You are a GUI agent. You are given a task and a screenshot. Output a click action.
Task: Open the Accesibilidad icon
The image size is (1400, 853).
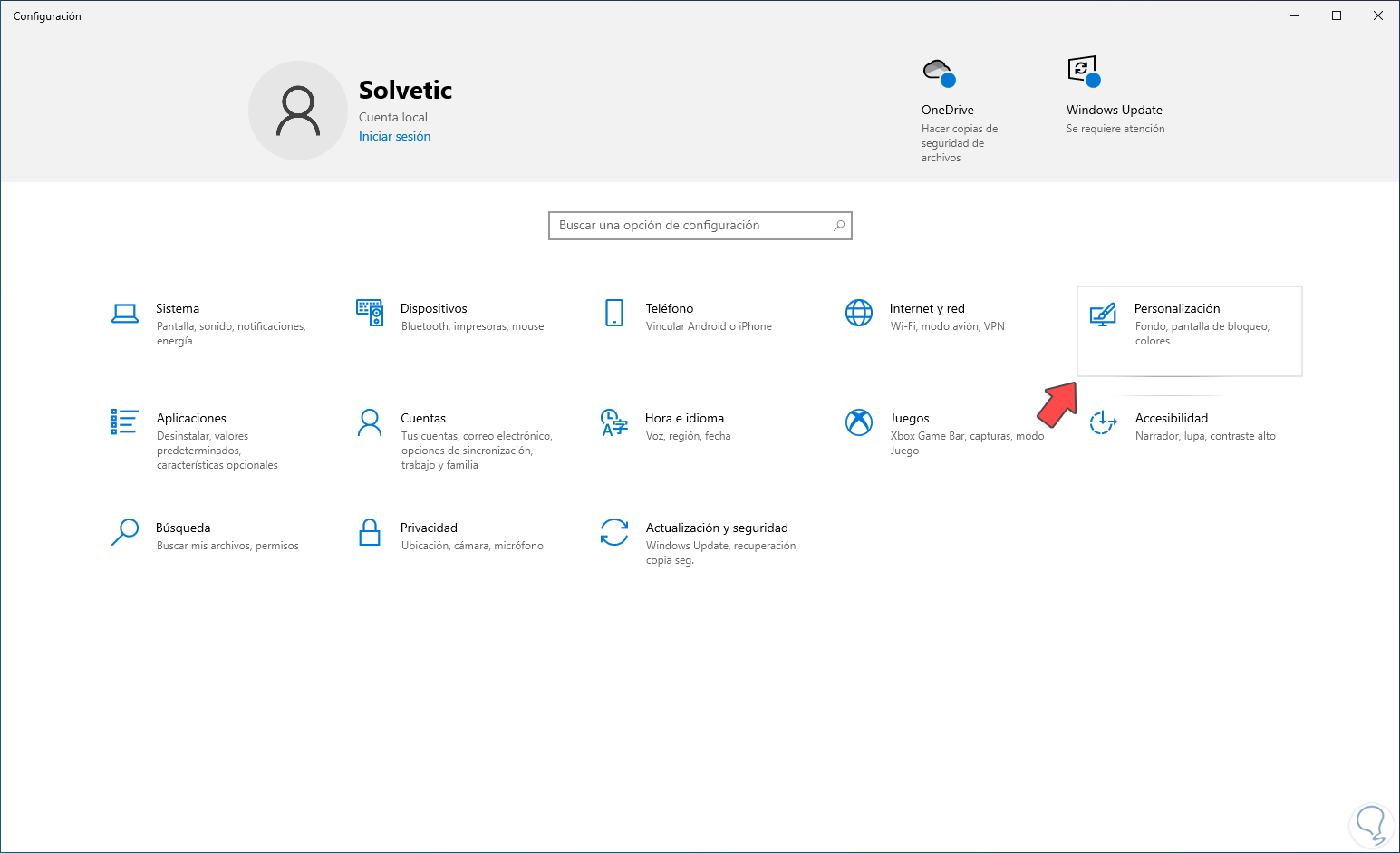coord(1103,422)
